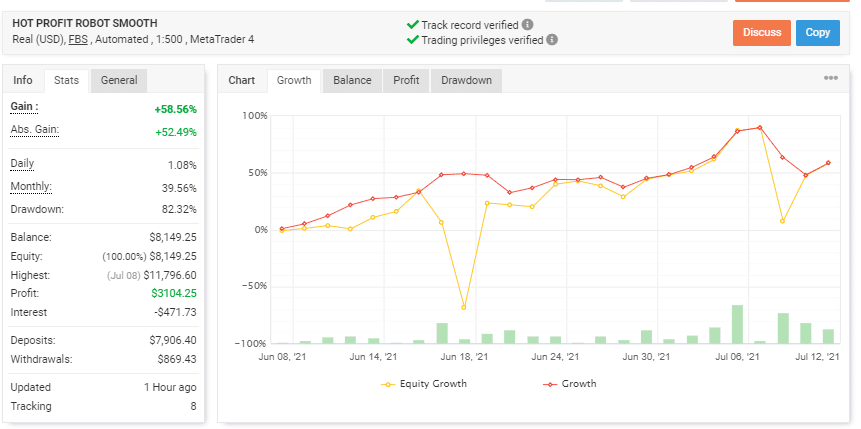Click the Trading privileges verified info icon
Image resolution: width=861 pixels, height=429 pixels.
pos(552,40)
